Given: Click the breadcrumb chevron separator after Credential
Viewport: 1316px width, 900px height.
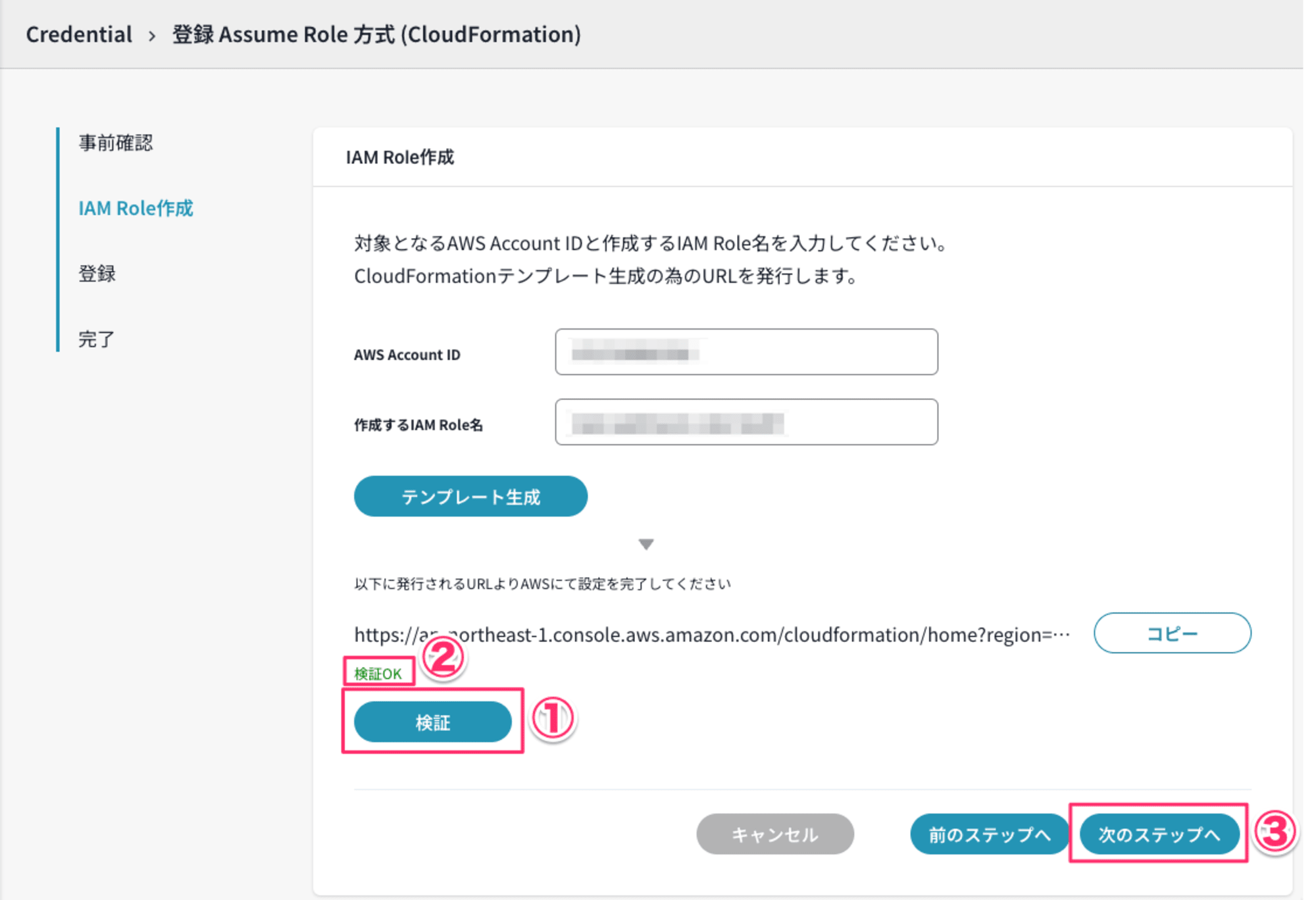Looking at the screenshot, I should pyautogui.click(x=152, y=36).
